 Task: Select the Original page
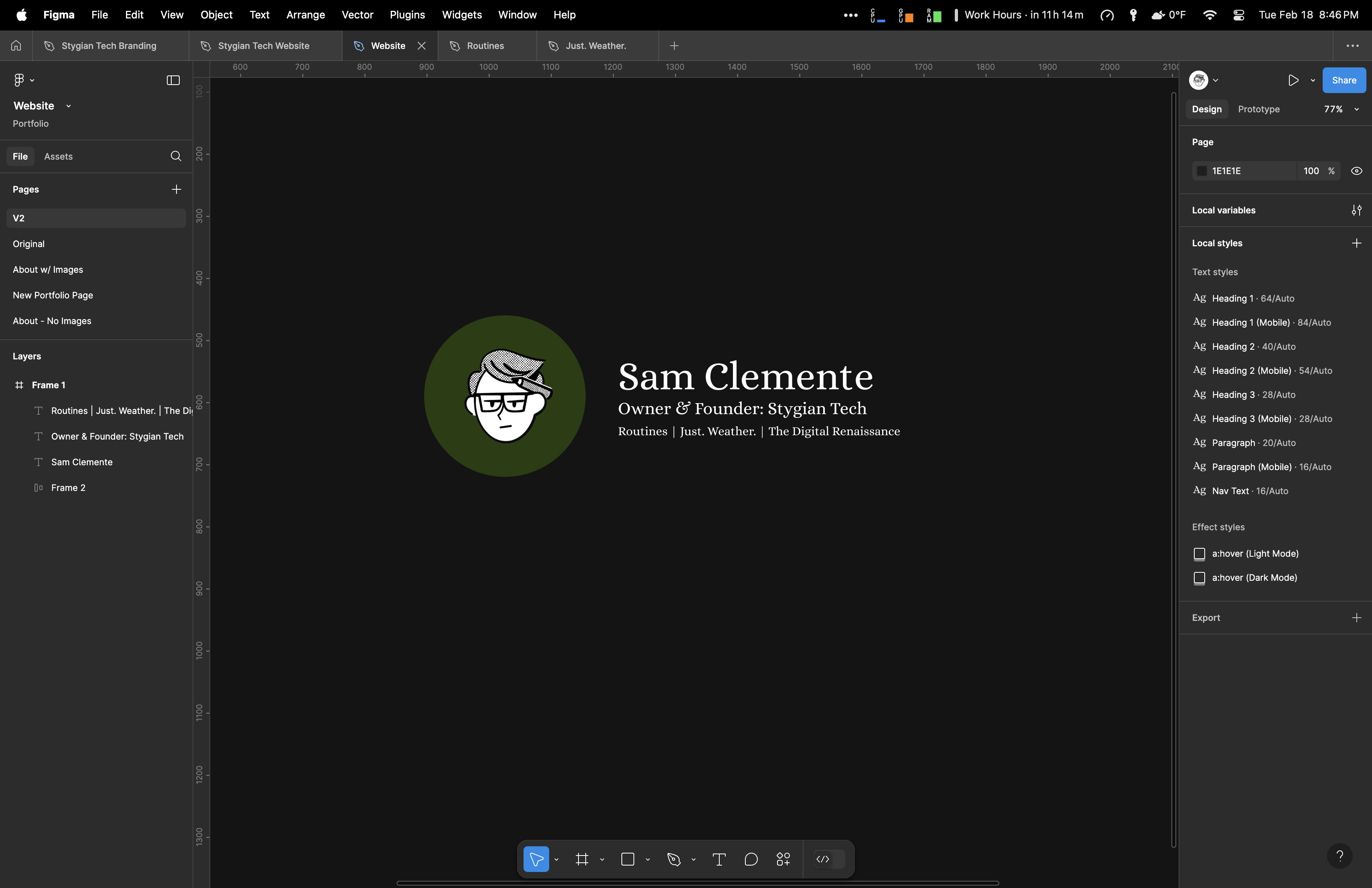coord(96,244)
